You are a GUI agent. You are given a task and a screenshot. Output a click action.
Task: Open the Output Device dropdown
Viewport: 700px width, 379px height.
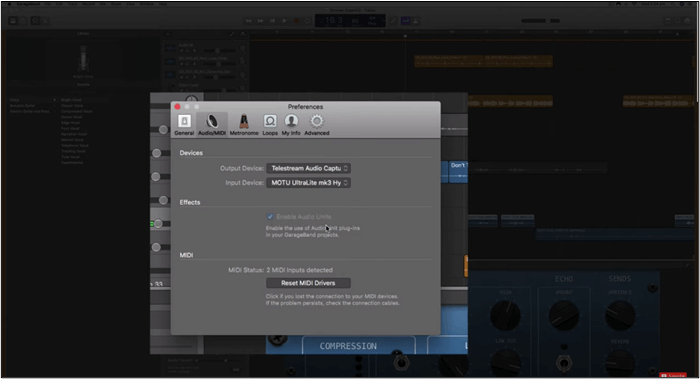308,168
